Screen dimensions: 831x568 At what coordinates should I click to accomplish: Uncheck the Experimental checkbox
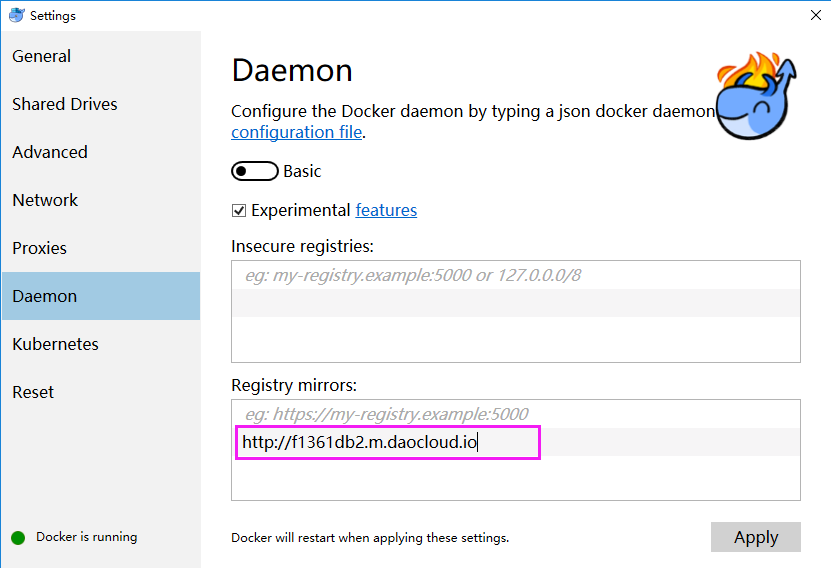(239, 210)
